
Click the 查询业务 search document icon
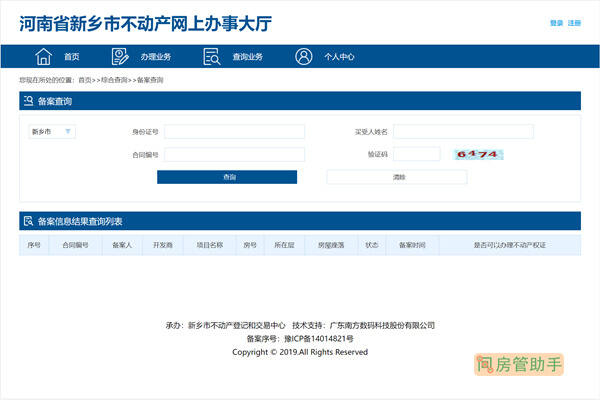pos(212,57)
